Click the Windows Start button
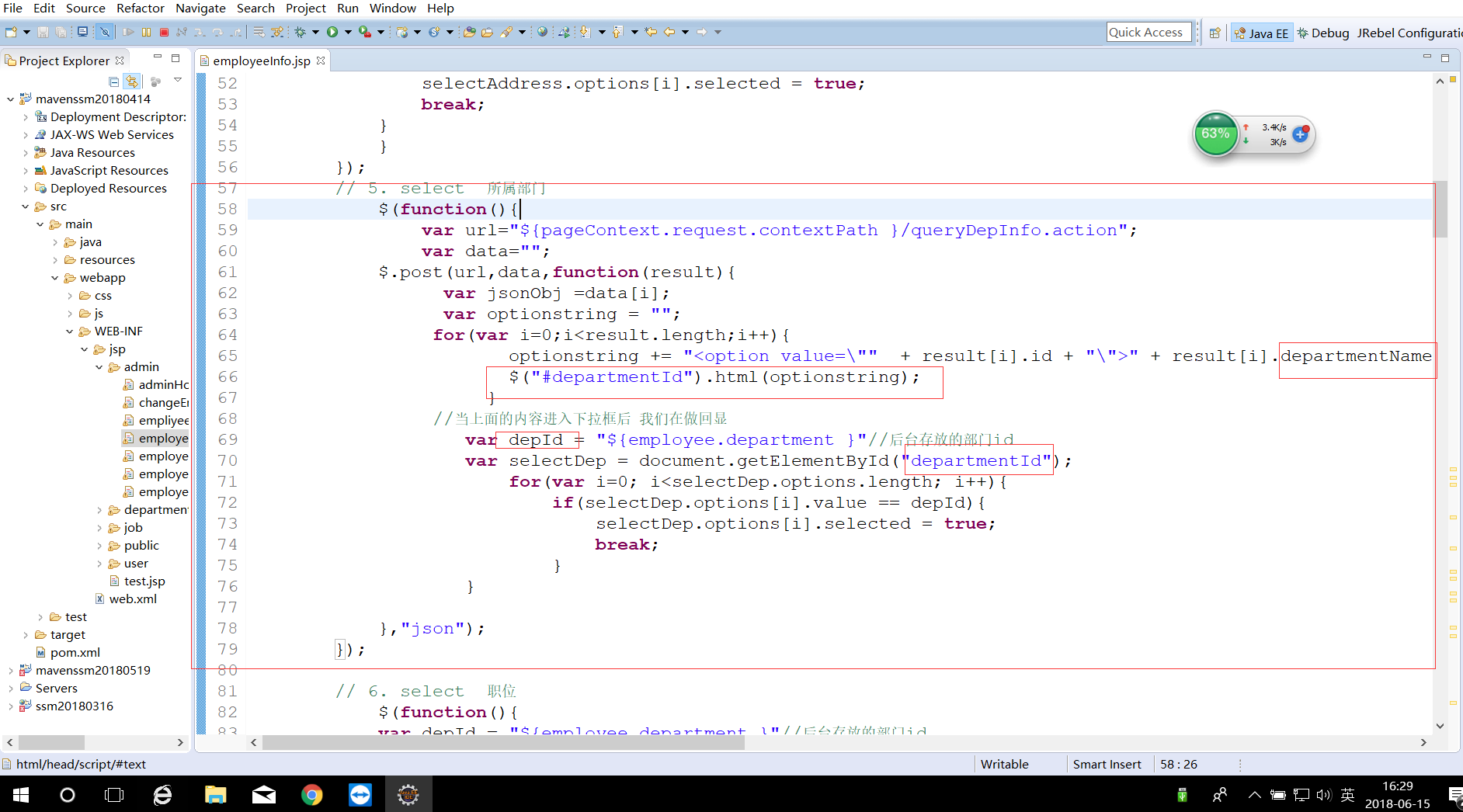1463x812 pixels. click(x=21, y=795)
